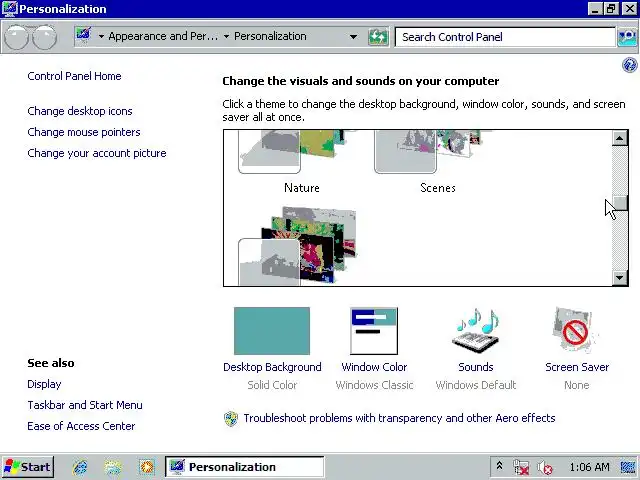
Task: Click the Show desktop tray icon
Action: coord(629,467)
